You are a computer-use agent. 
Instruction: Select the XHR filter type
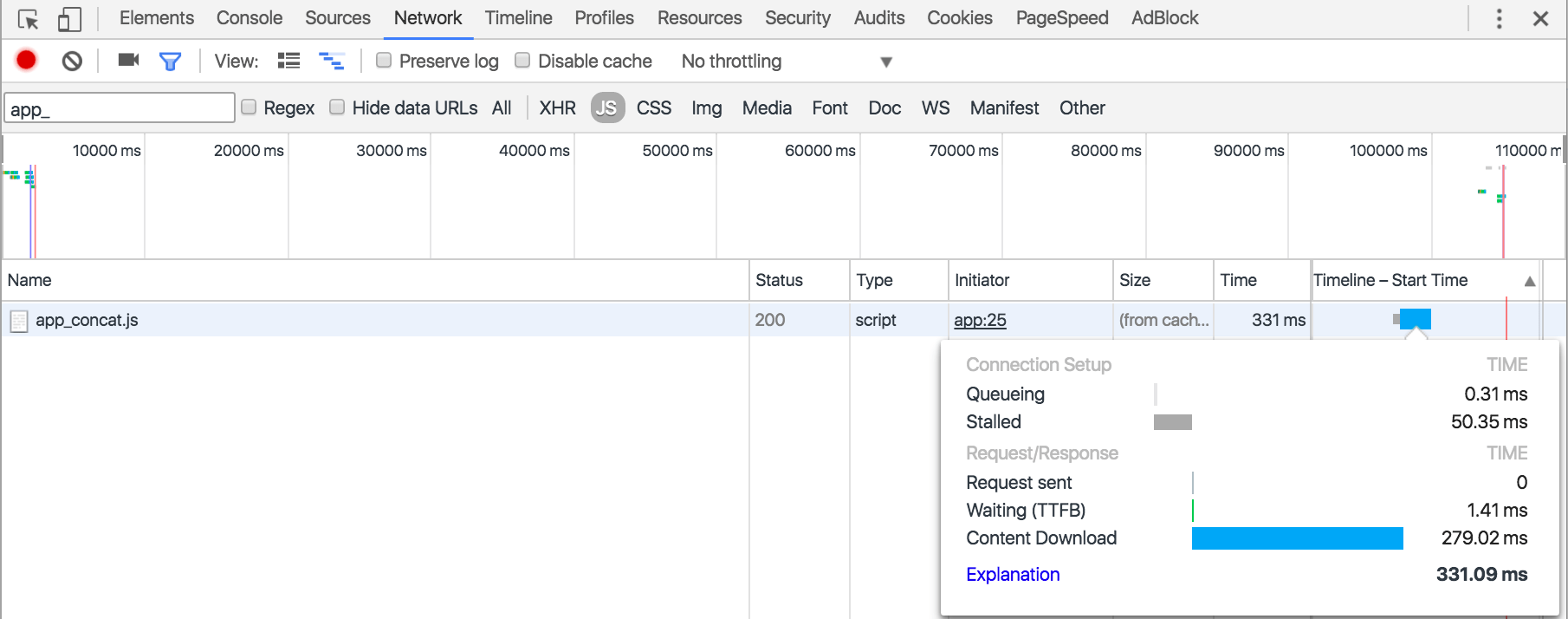[x=557, y=108]
